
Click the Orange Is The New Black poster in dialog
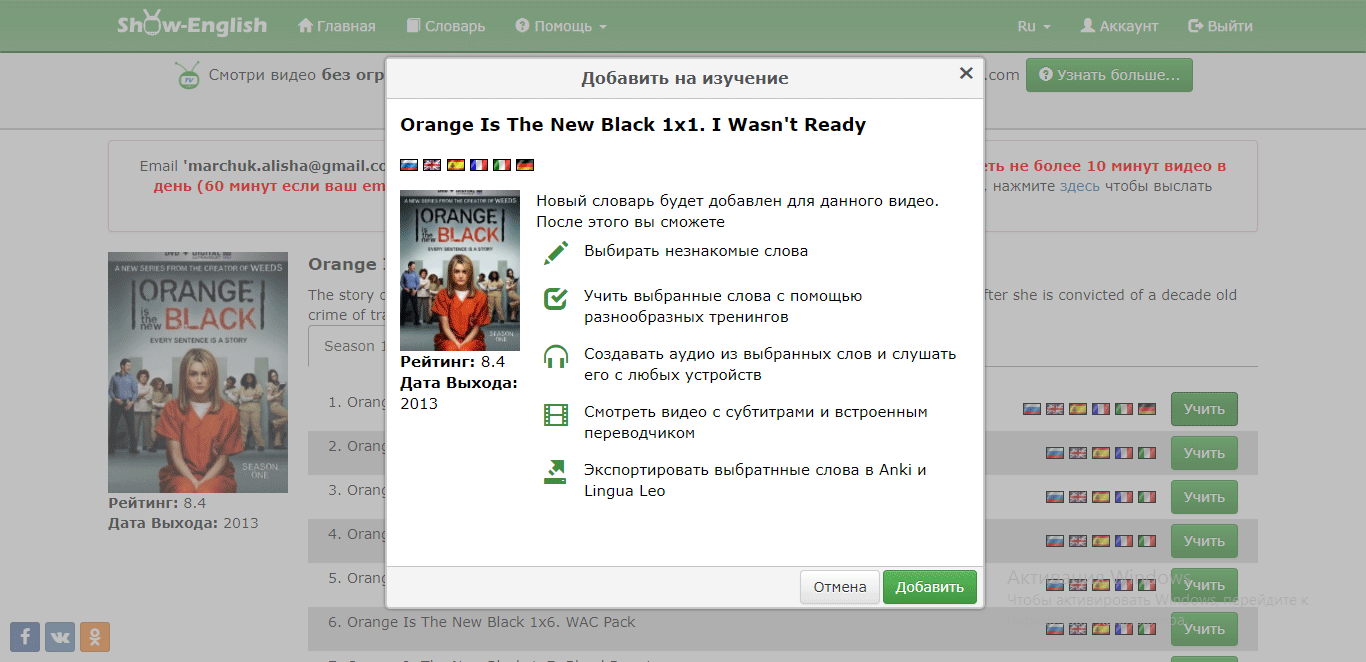(x=460, y=270)
